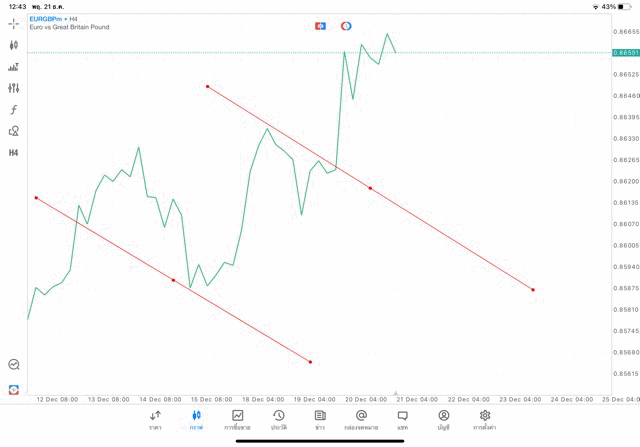The image size is (640, 447).
Task: Open the H4 timeframe selector
Action: 14,152
